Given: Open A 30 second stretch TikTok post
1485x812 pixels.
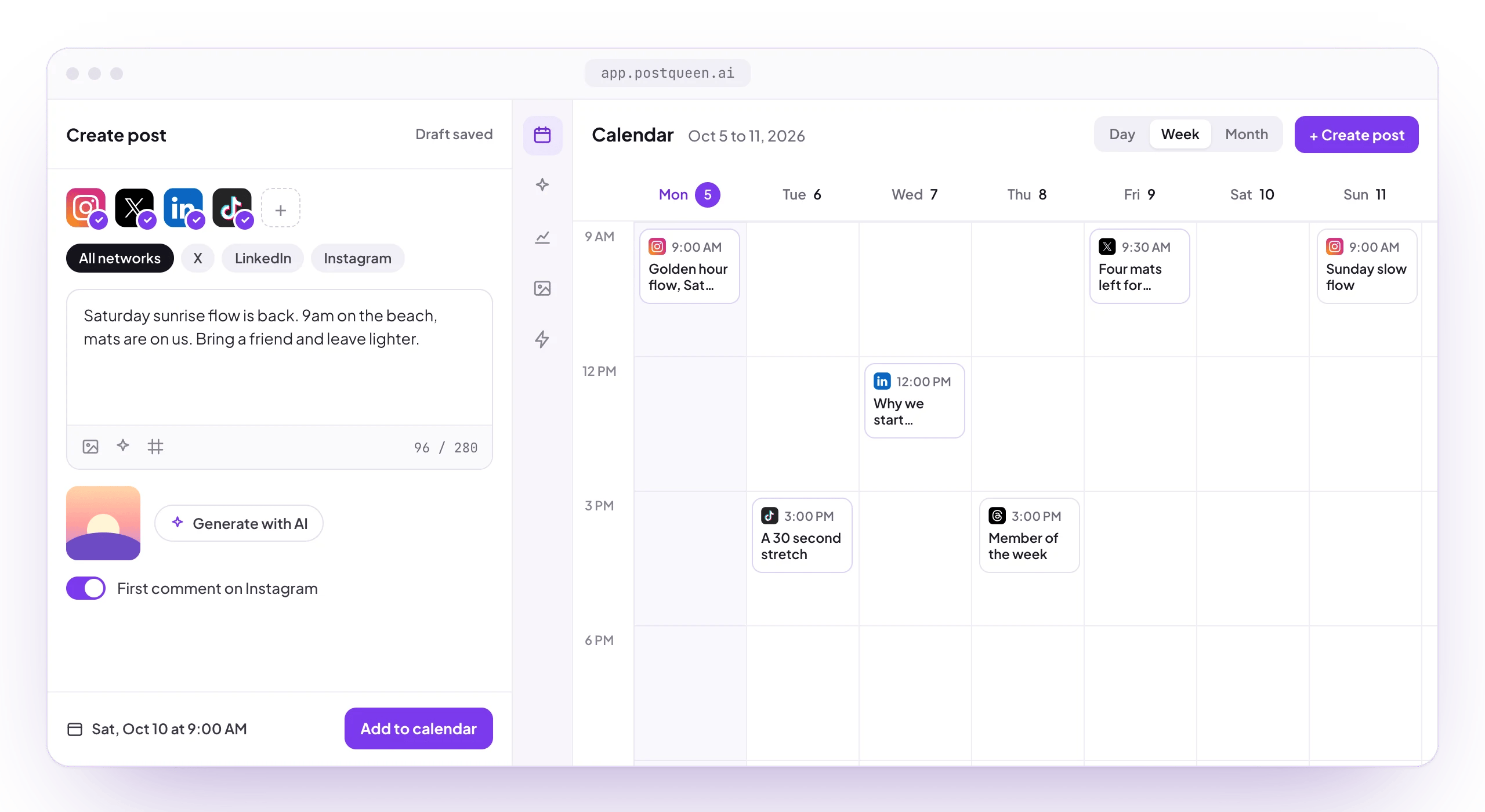Looking at the screenshot, I should pos(802,535).
